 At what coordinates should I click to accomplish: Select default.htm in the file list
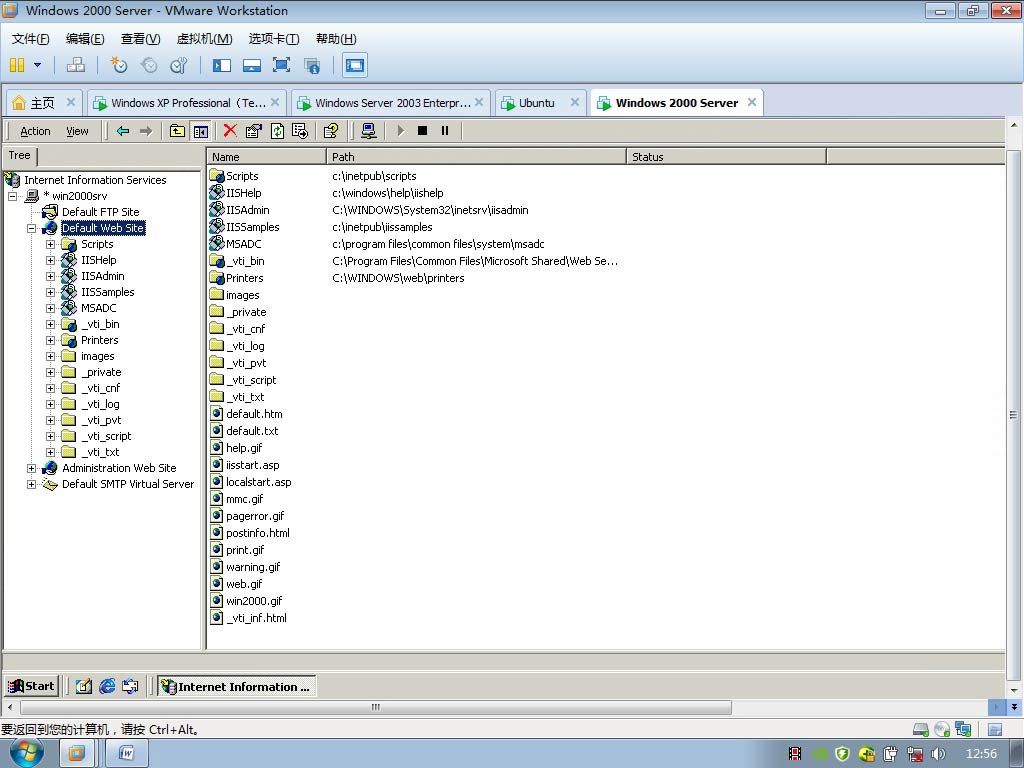[x=254, y=414]
